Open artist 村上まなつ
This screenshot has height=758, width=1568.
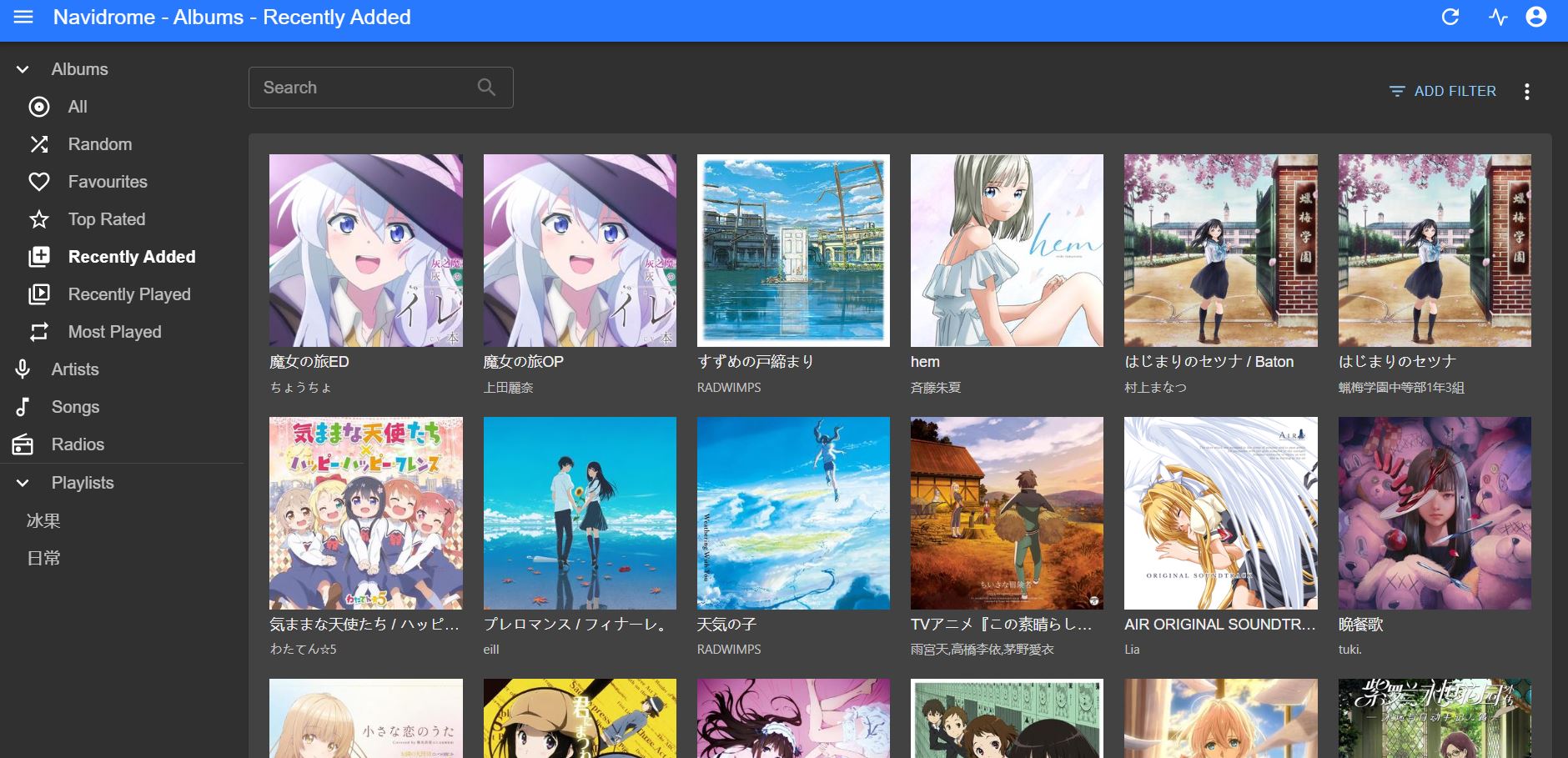click(x=1155, y=388)
